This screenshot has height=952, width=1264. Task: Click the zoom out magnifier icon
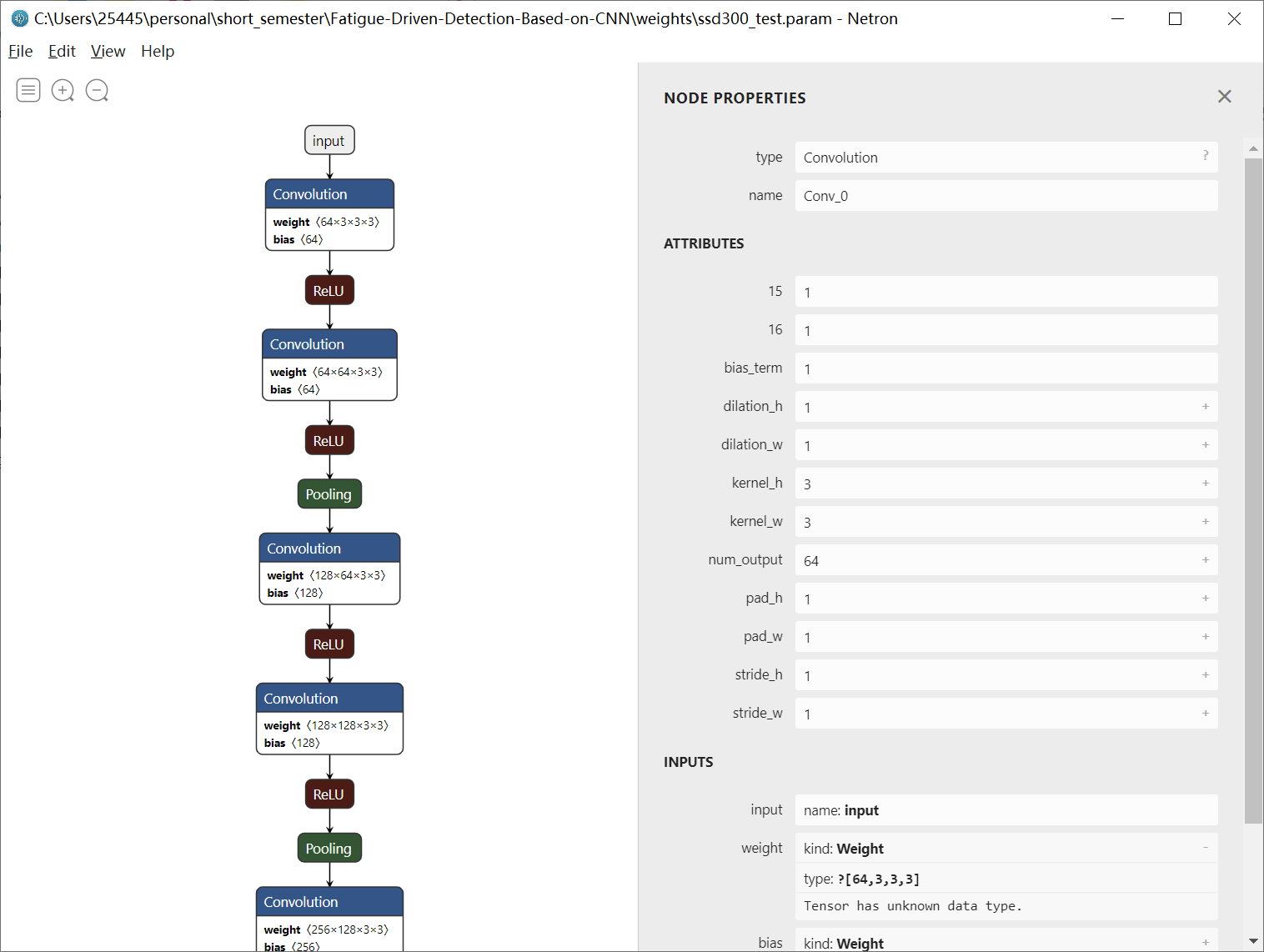[97, 90]
